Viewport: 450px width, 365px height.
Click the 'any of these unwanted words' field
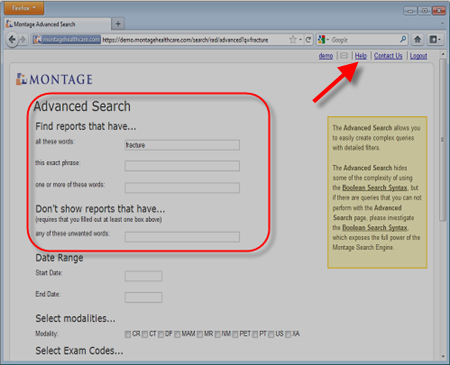pyautogui.click(x=182, y=237)
